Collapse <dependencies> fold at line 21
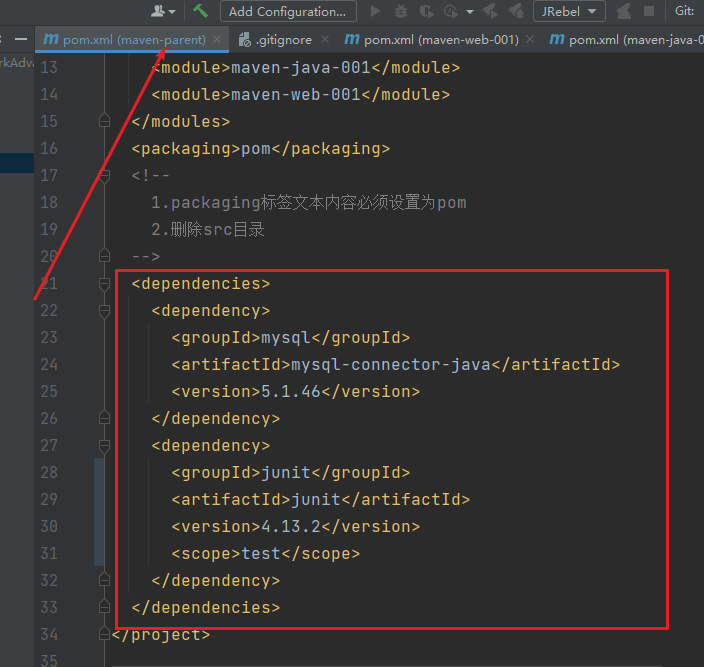The width and height of the screenshot is (704, 667). click(x=104, y=284)
